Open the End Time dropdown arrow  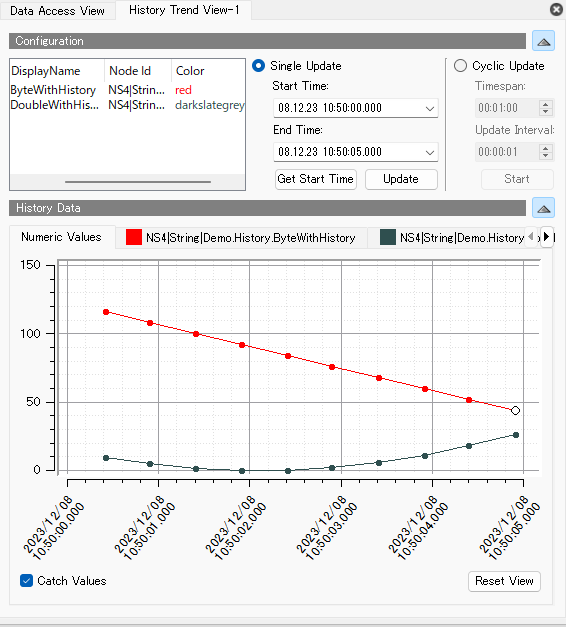click(x=430, y=152)
